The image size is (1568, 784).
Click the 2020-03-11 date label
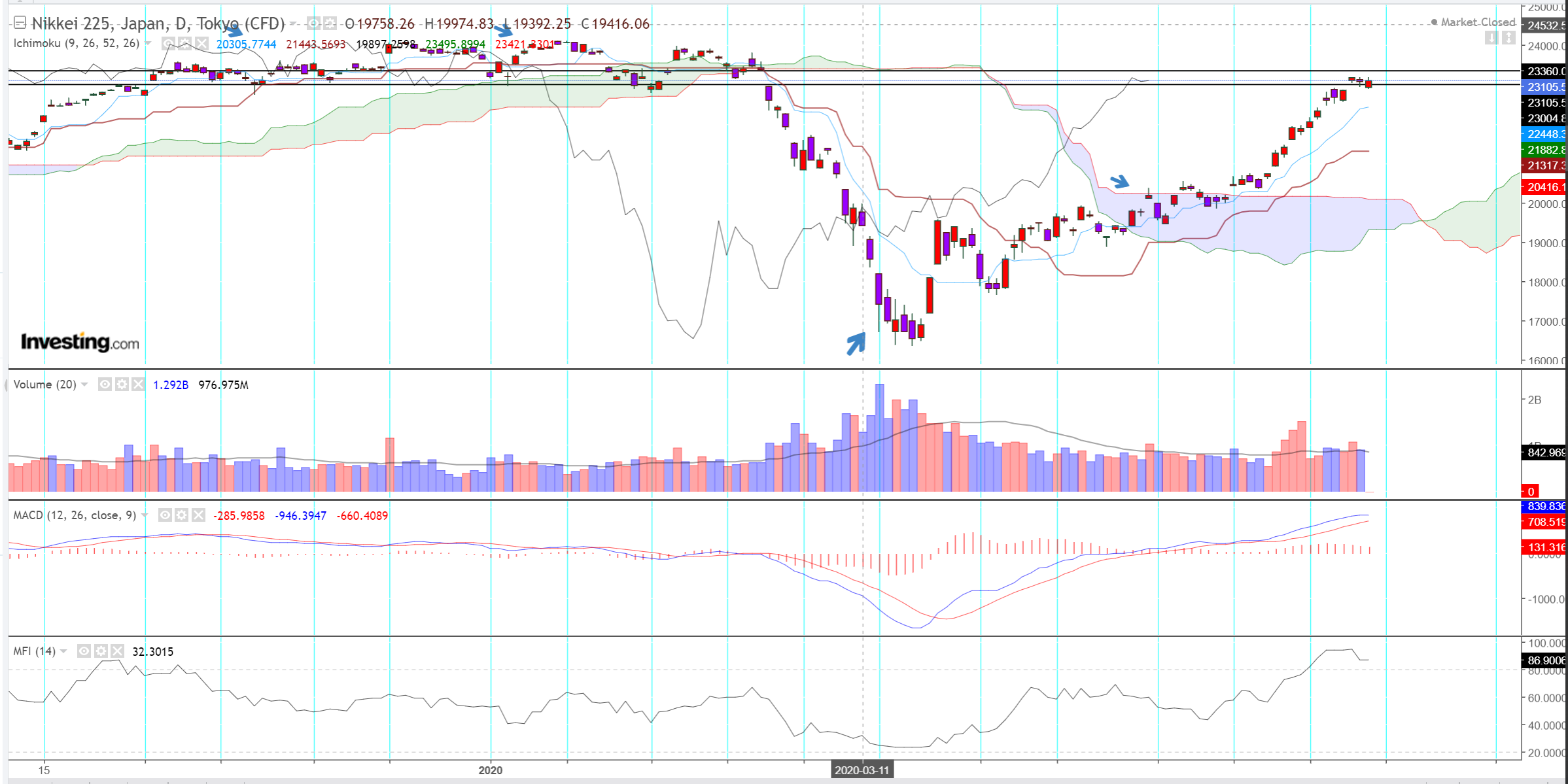862,770
